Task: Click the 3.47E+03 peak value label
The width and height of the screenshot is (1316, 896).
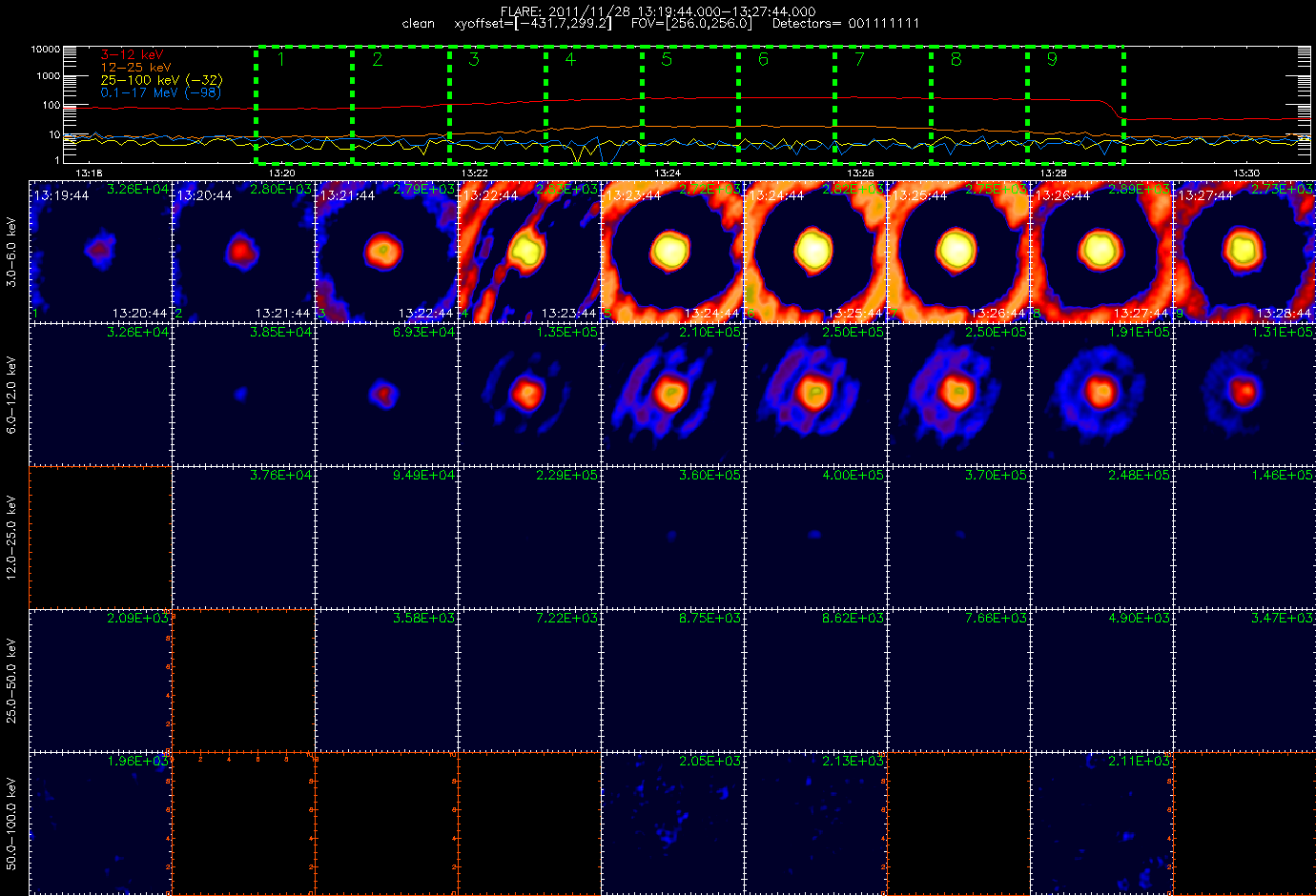Action: (x=1282, y=618)
